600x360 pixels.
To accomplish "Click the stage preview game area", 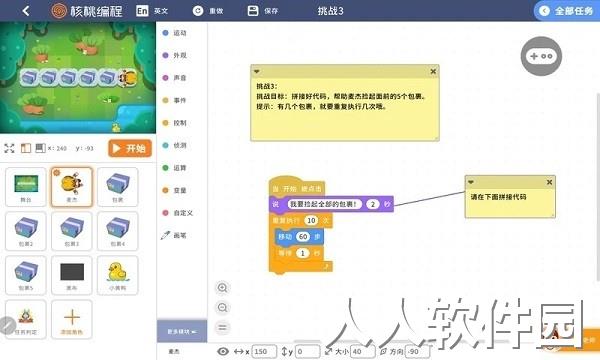I will (x=78, y=77).
